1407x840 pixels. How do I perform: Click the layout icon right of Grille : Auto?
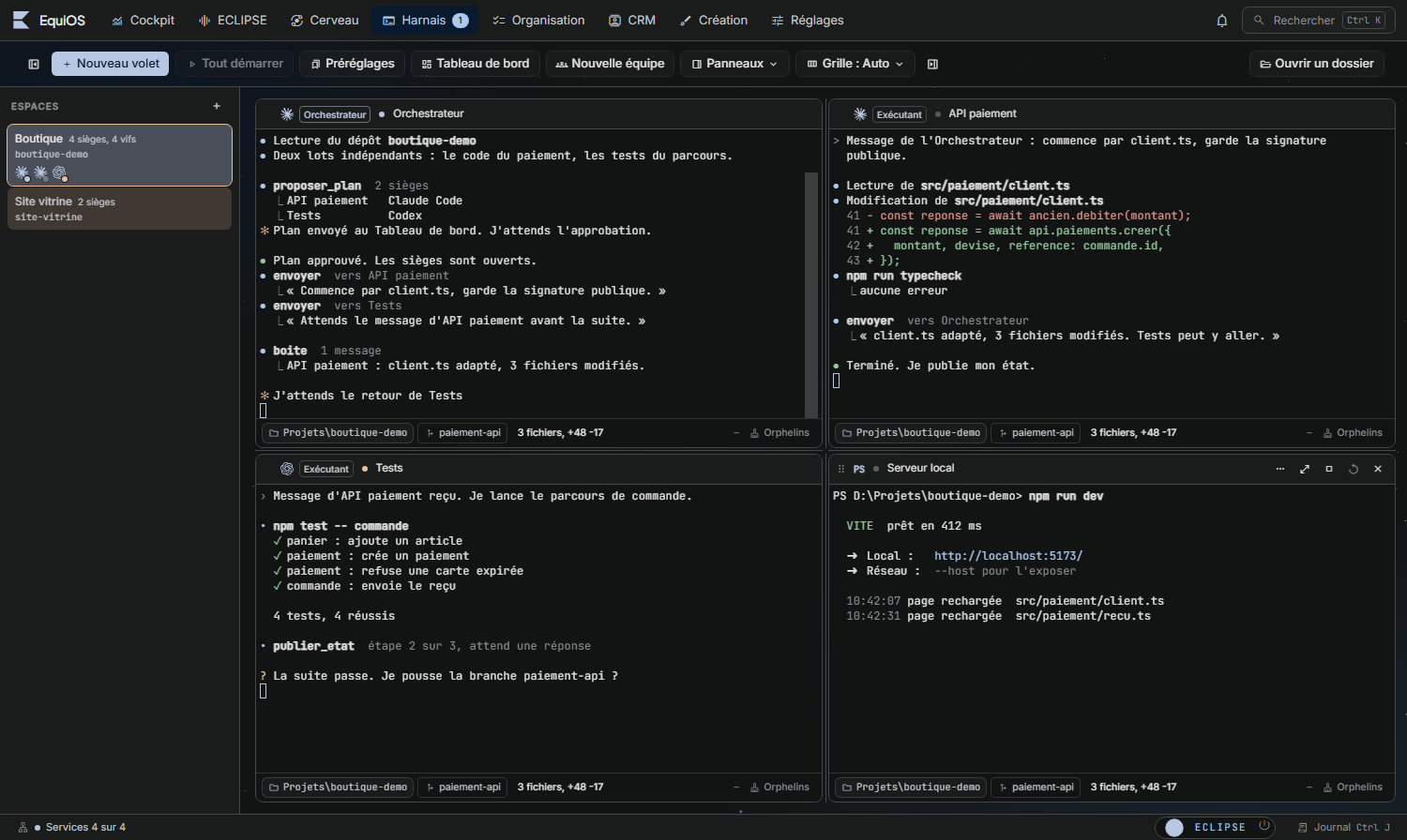[932, 64]
